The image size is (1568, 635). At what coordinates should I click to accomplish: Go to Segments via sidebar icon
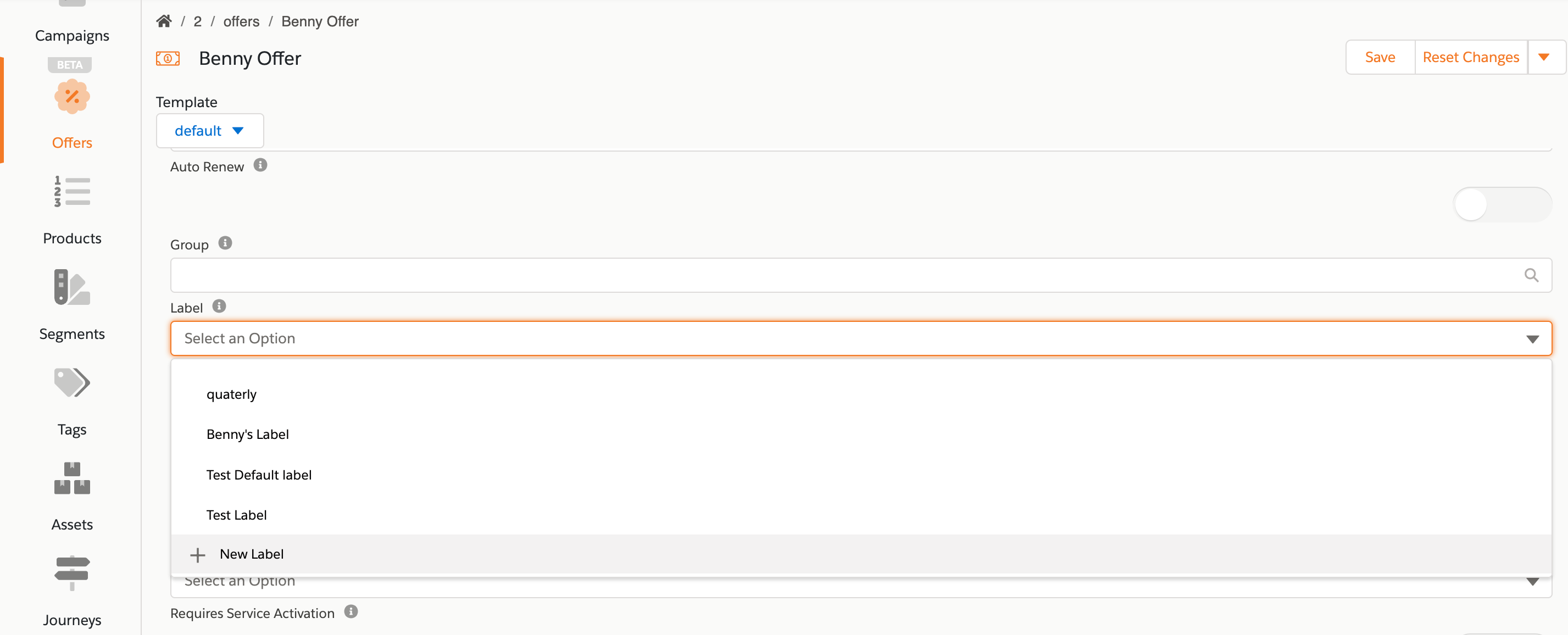tap(72, 287)
